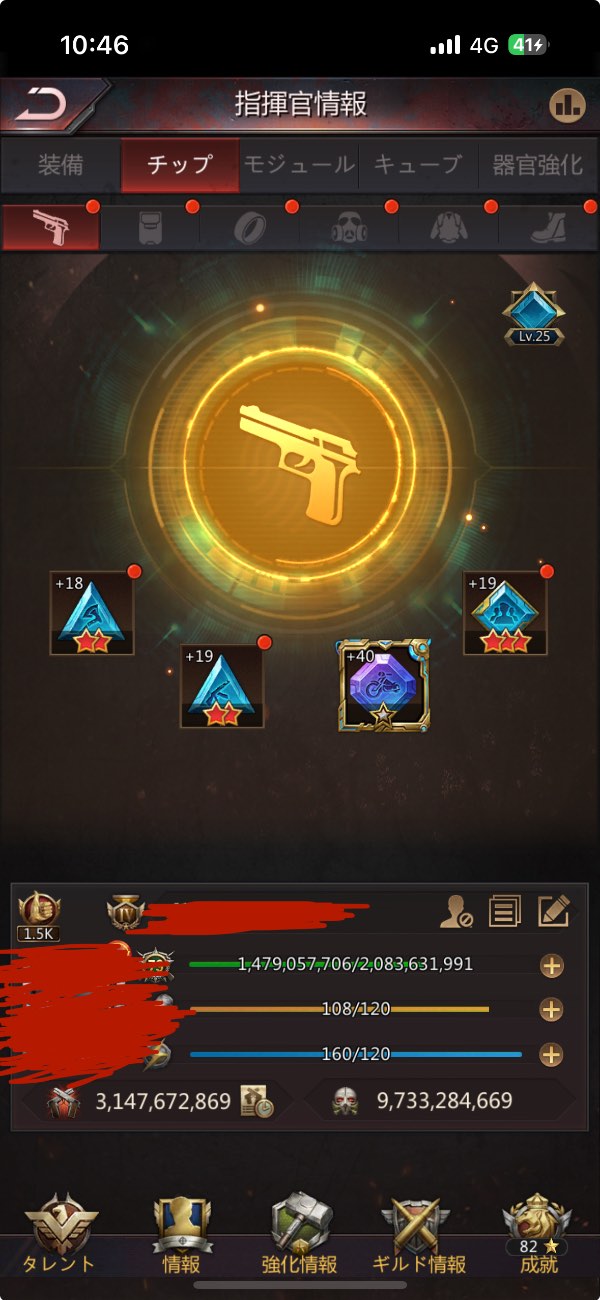This screenshot has height=1300, width=600.
Task: Tap the +18 blue triangle chip
Action: (92, 613)
